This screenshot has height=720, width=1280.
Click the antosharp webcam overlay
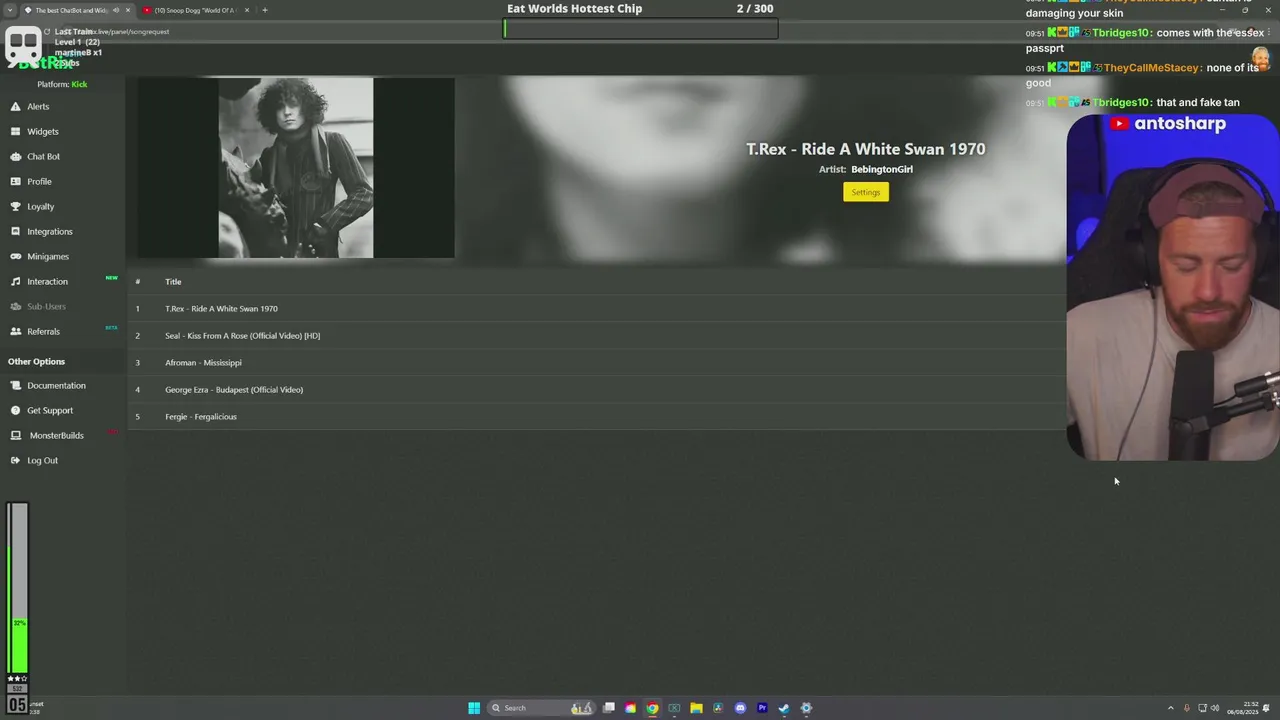(1173, 288)
